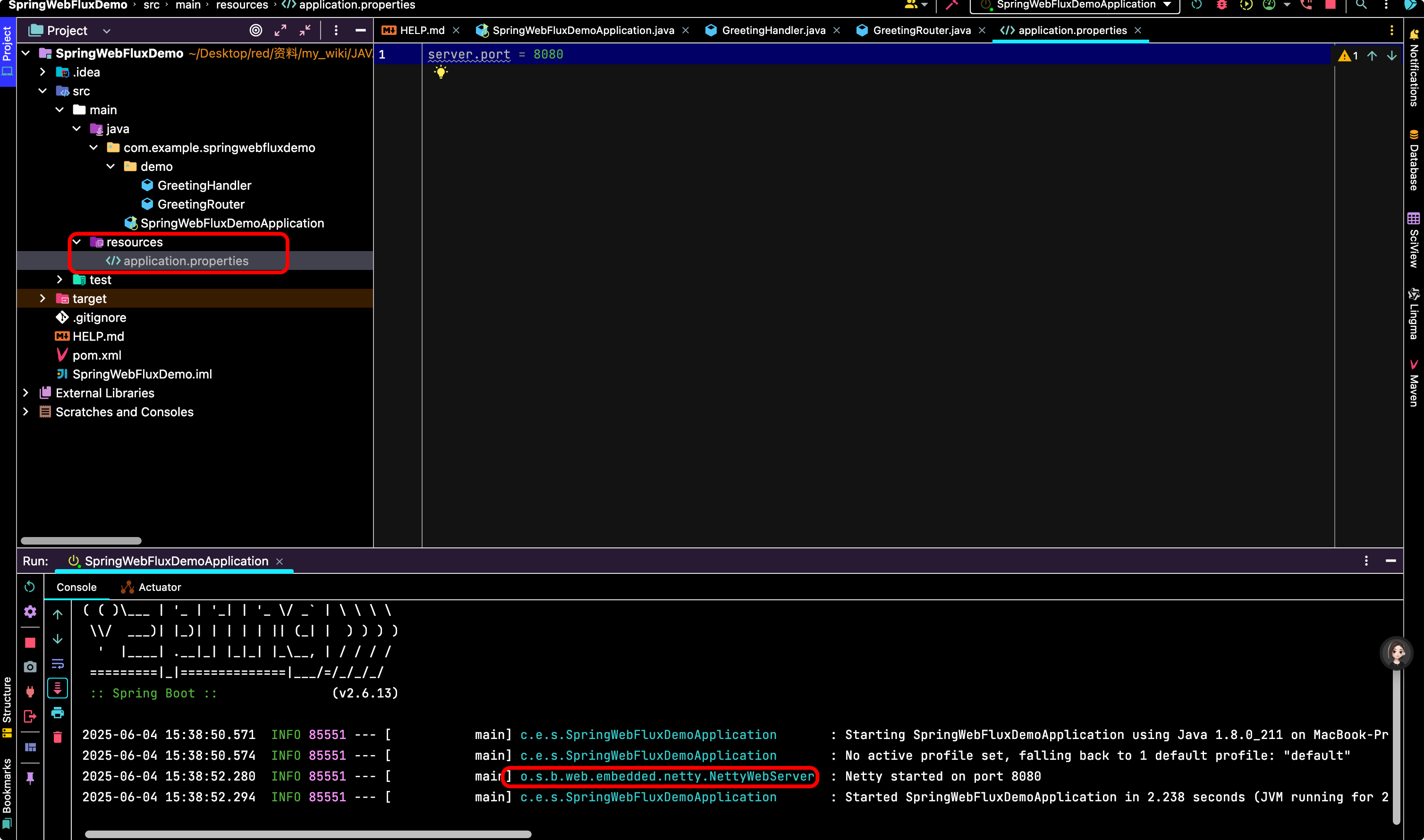The image size is (1424, 840).
Task: Click the yellow lightbulb intention icon
Action: coord(441,72)
